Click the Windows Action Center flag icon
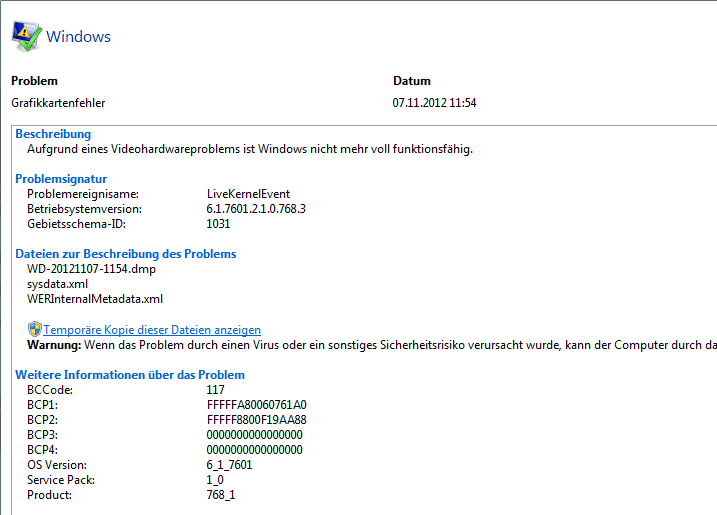717x515 pixels. (x=27, y=36)
